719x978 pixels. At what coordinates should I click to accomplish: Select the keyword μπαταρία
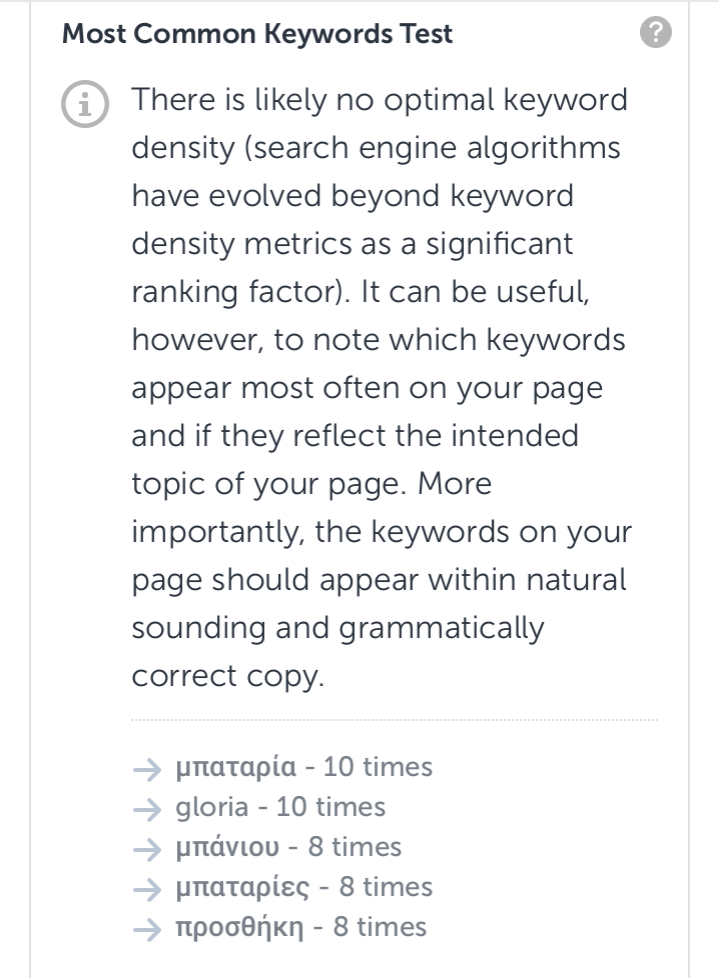click(236, 768)
